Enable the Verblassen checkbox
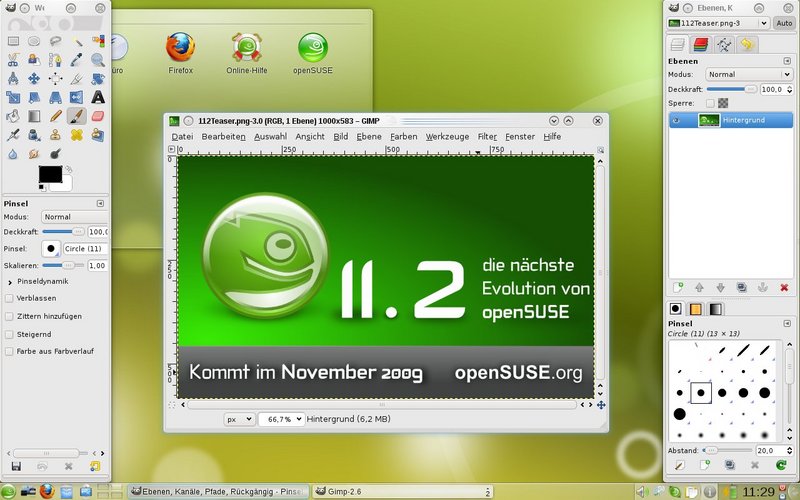Image resolution: width=800 pixels, height=500 pixels. [9, 298]
